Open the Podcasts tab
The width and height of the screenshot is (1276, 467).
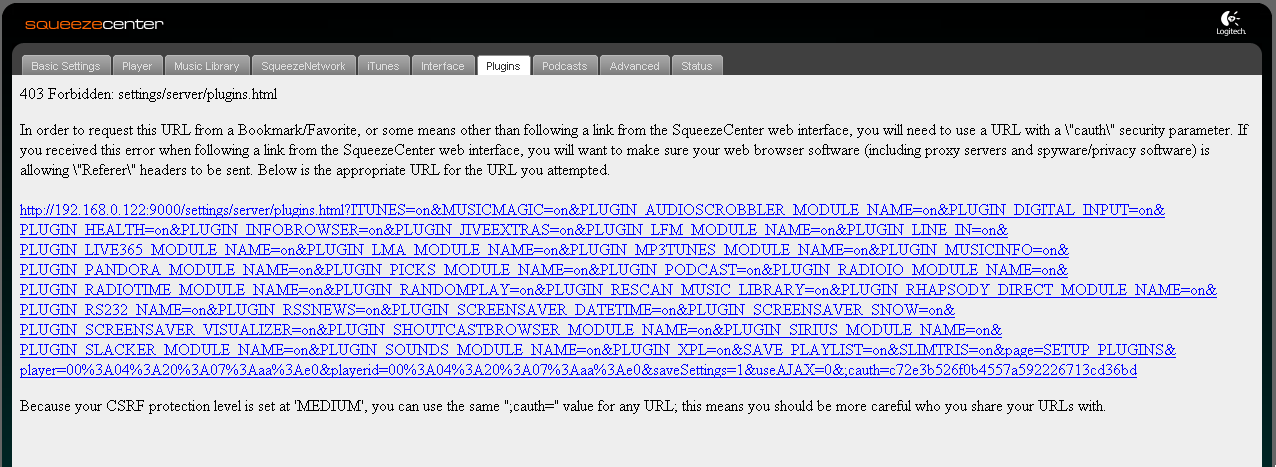tap(564, 66)
